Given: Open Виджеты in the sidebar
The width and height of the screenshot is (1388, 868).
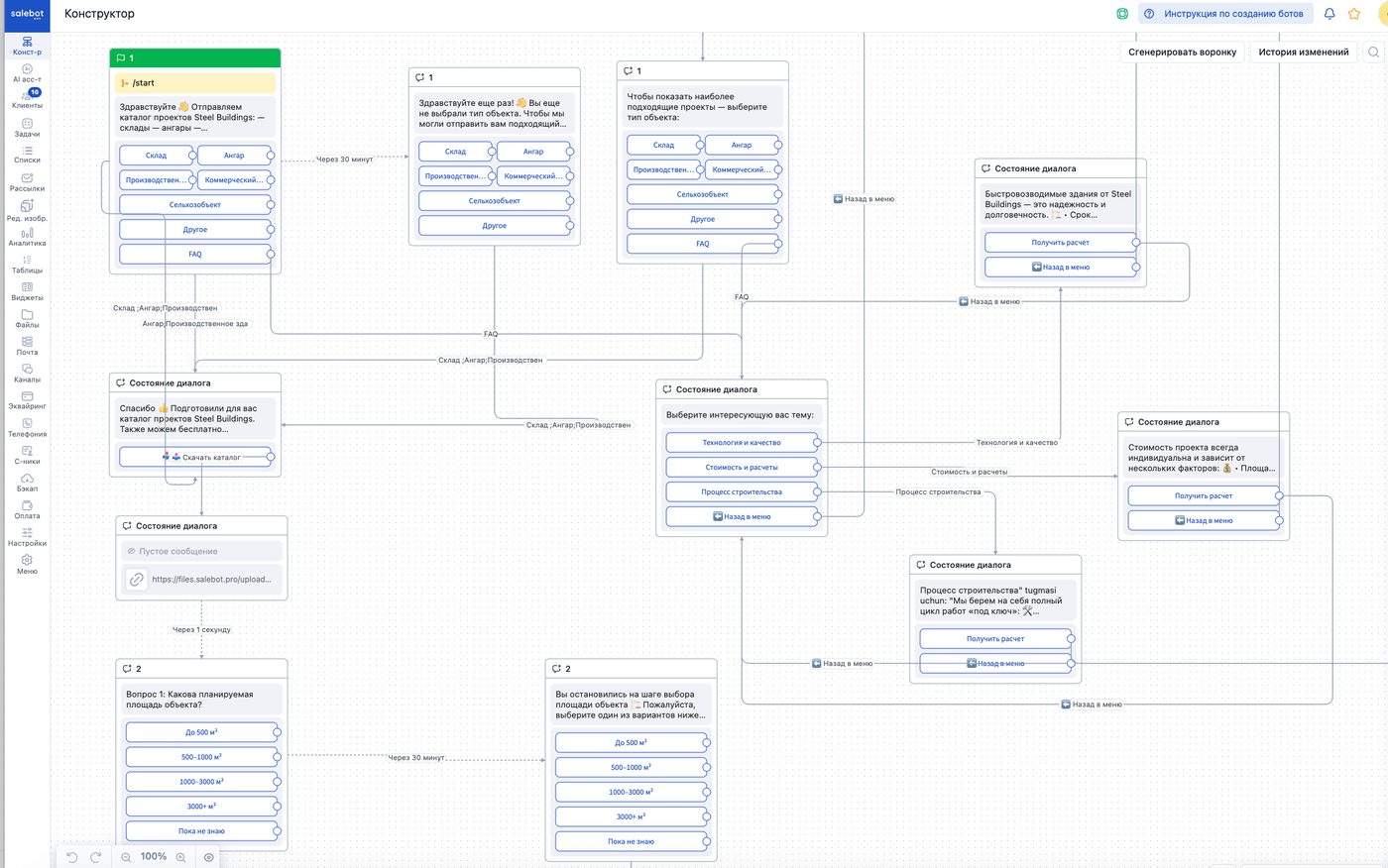Looking at the screenshot, I should [27, 291].
